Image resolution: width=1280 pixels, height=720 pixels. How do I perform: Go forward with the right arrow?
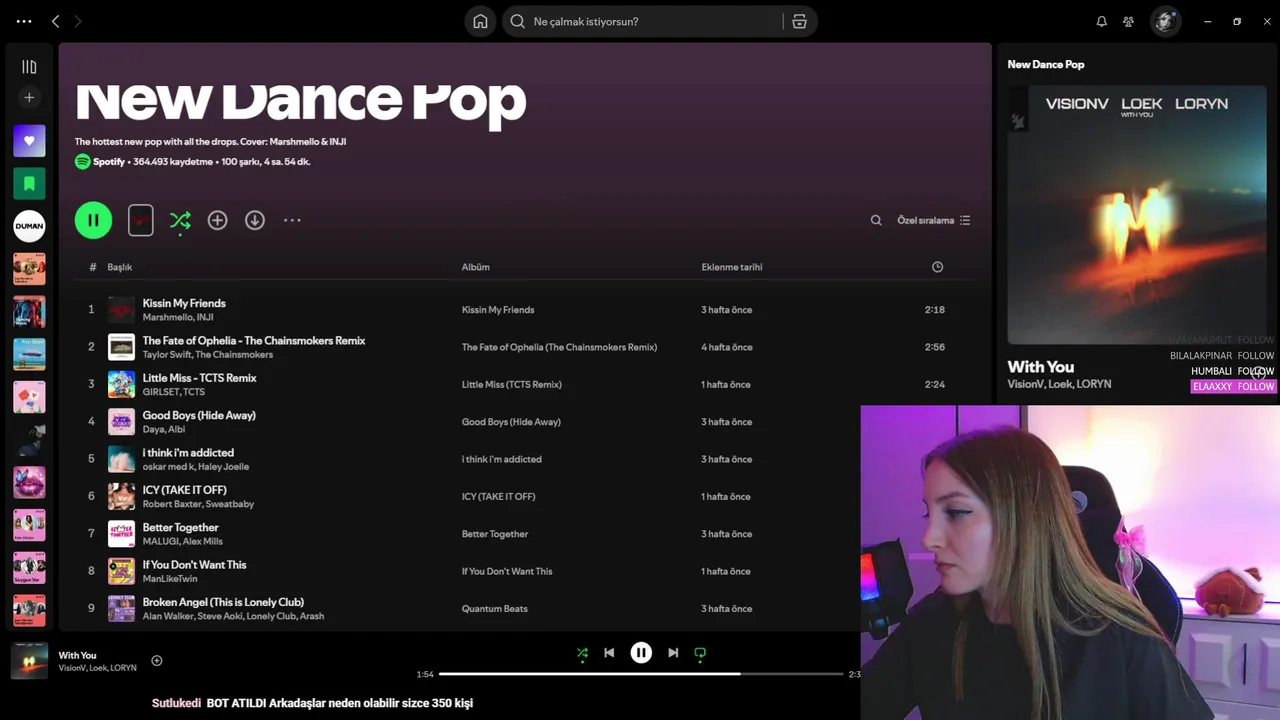pos(78,21)
